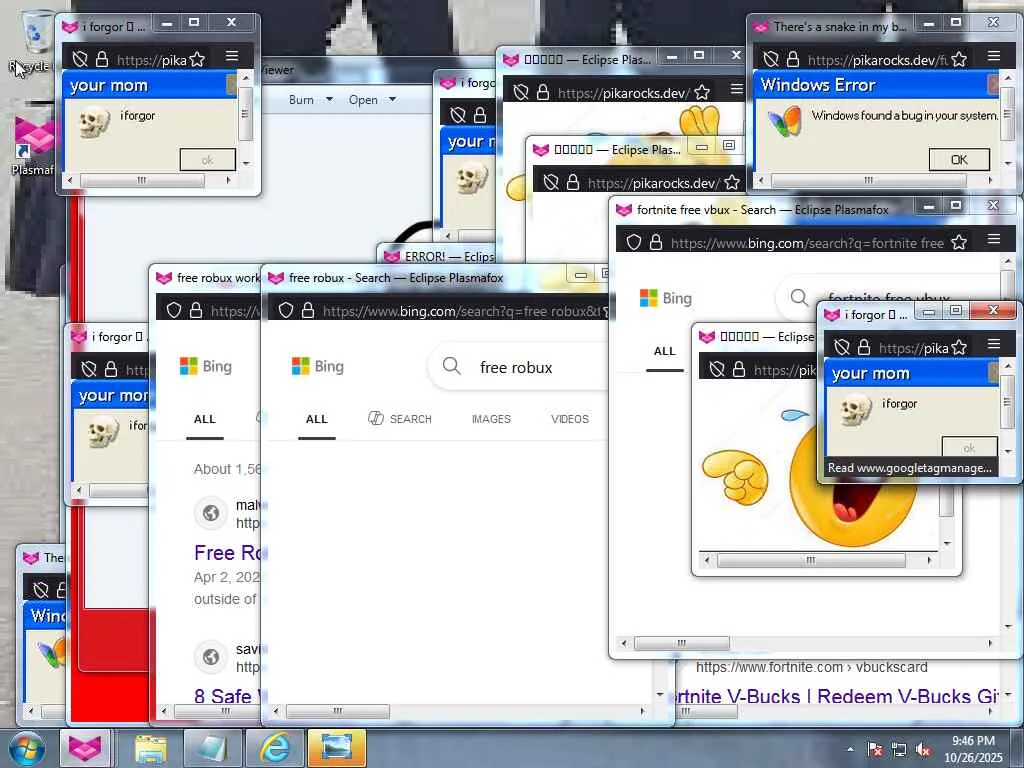Image resolution: width=1024 pixels, height=768 pixels.
Task: Open Internet Explorer from taskbar
Action: tap(274, 748)
